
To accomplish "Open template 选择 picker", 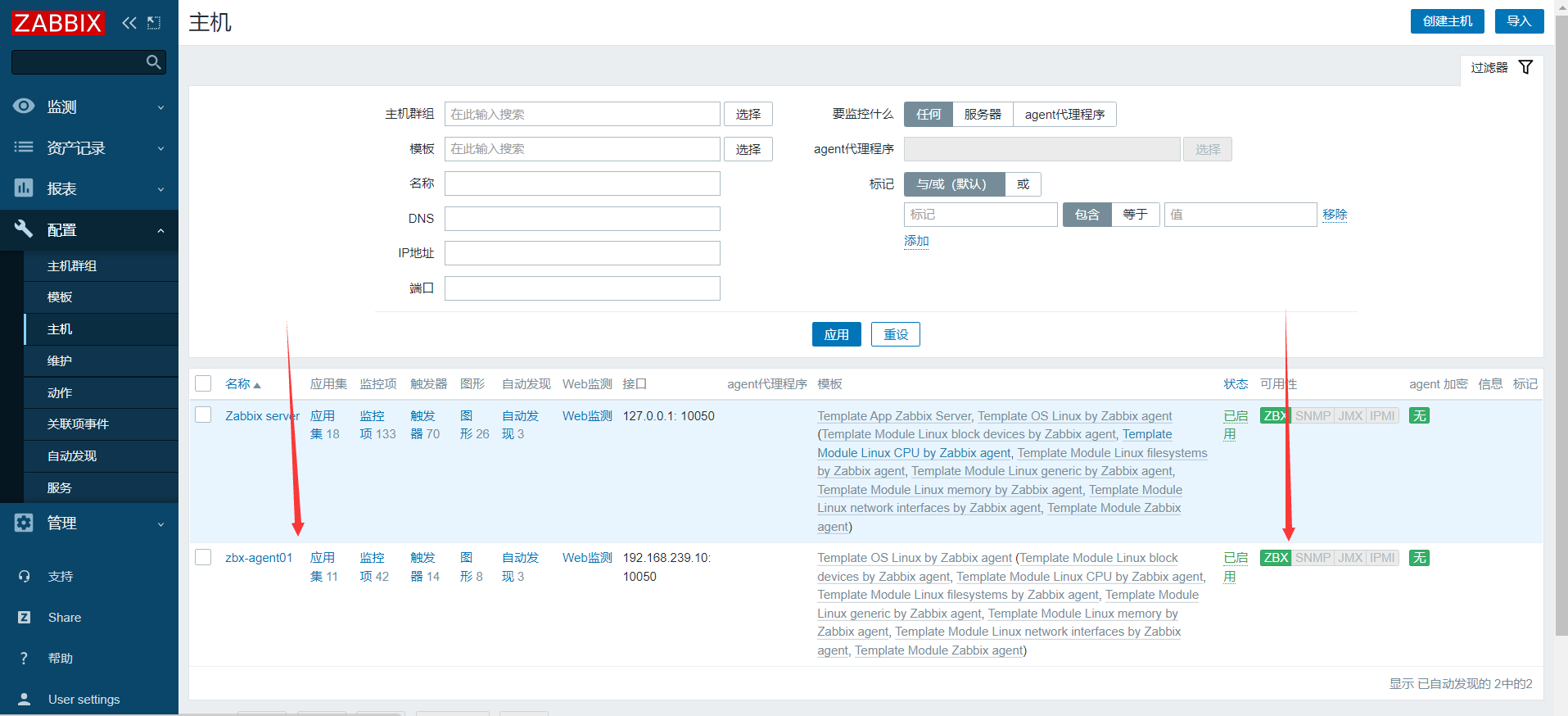I will coord(748,149).
